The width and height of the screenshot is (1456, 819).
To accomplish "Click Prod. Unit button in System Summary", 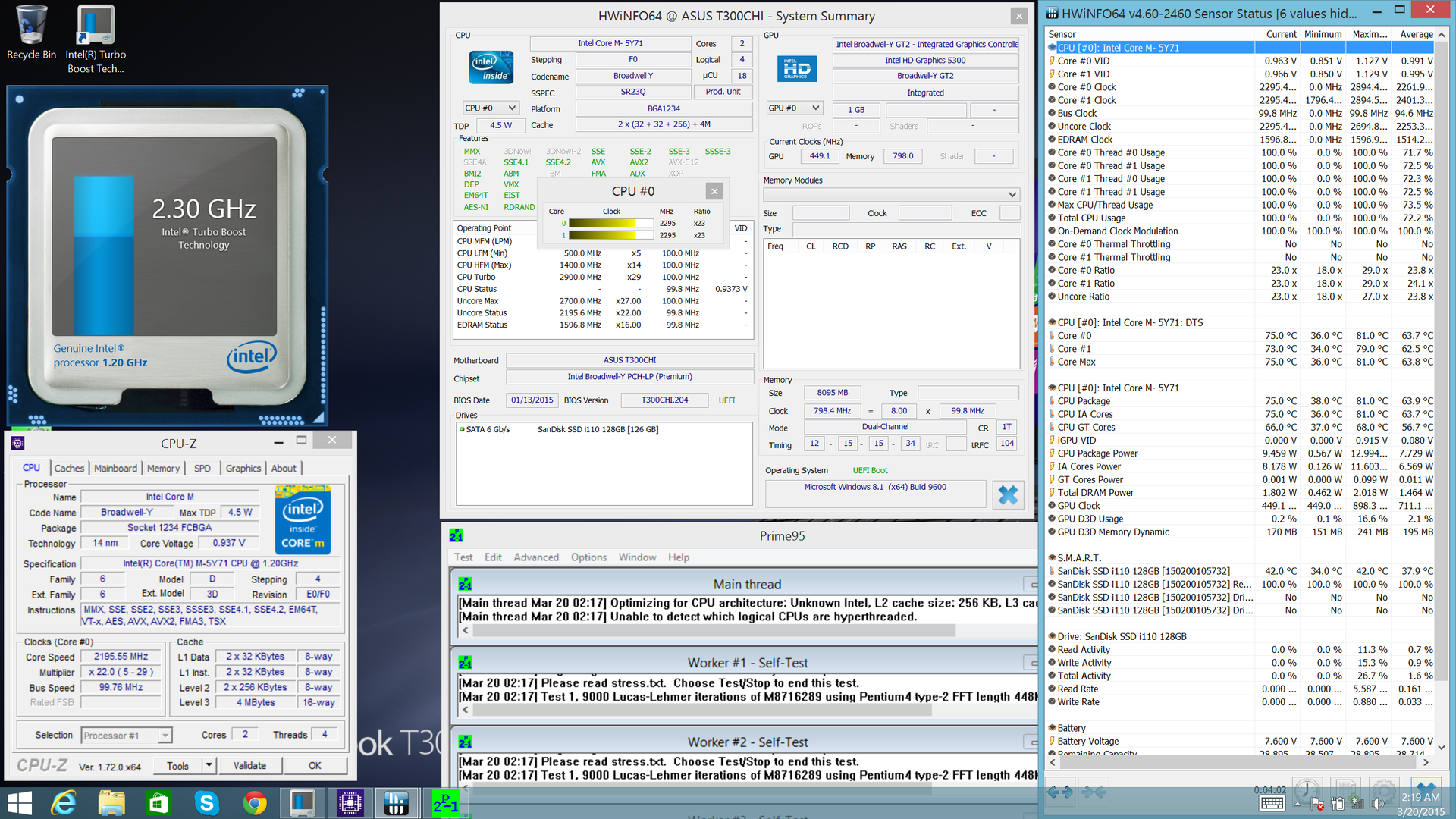I will point(723,92).
